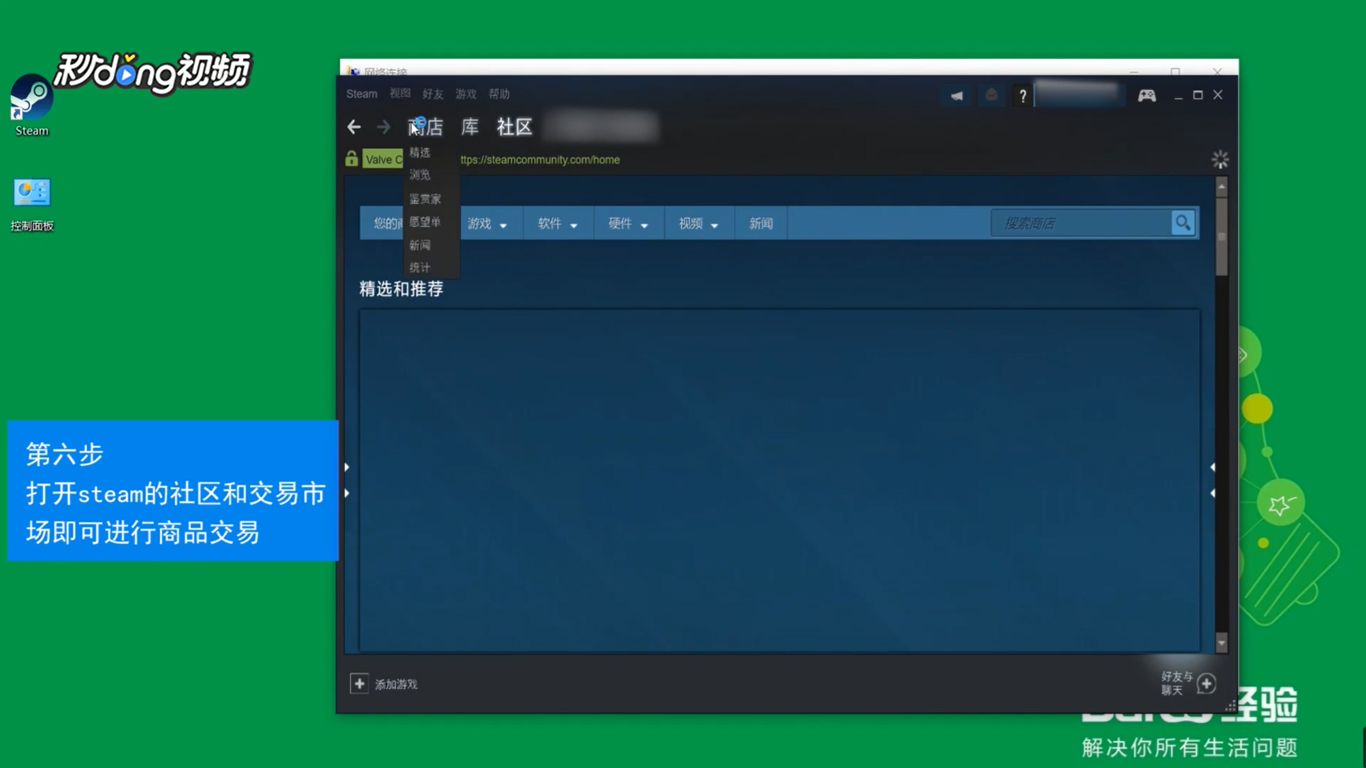Click the 搜索商店 search field

pyautogui.click(x=1082, y=223)
